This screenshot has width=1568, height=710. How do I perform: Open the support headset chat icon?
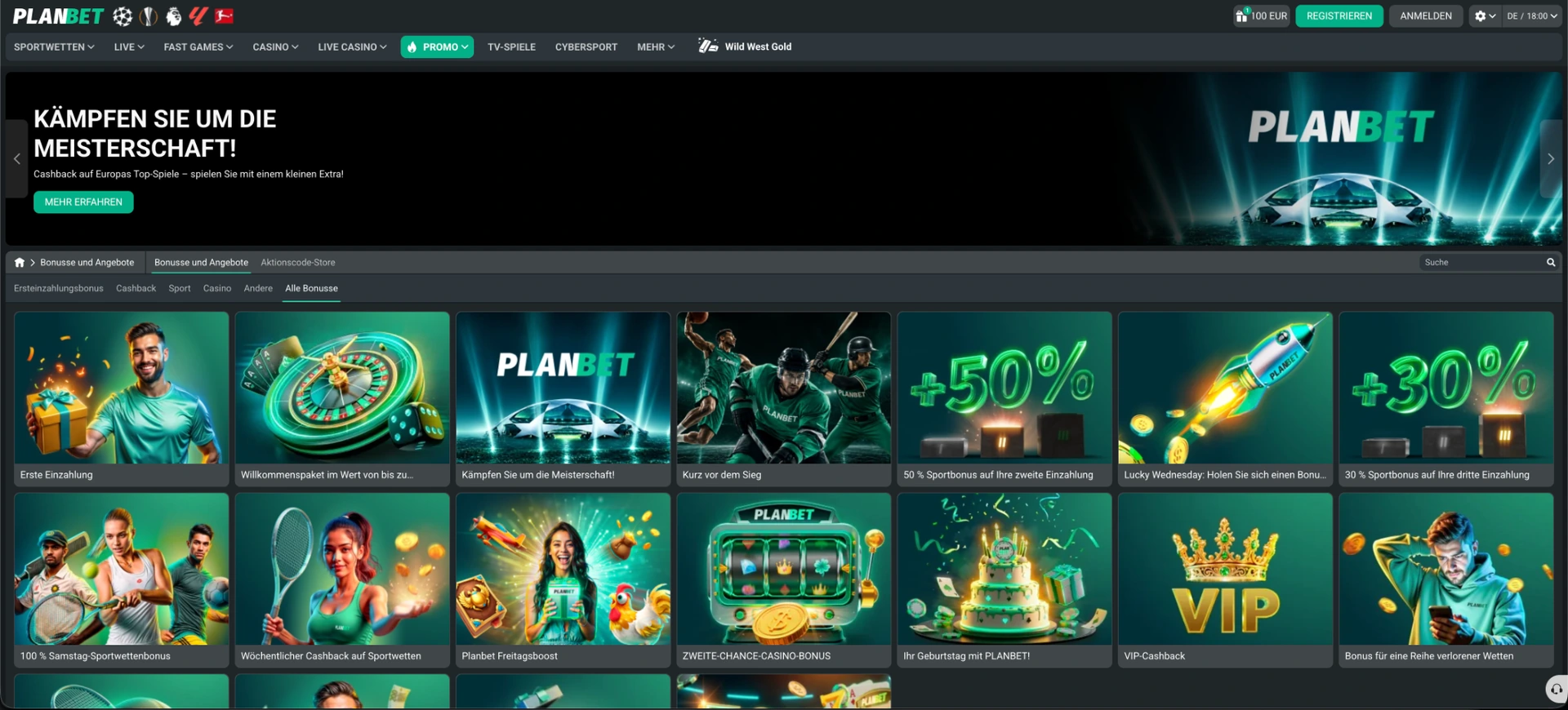[1557, 689]
